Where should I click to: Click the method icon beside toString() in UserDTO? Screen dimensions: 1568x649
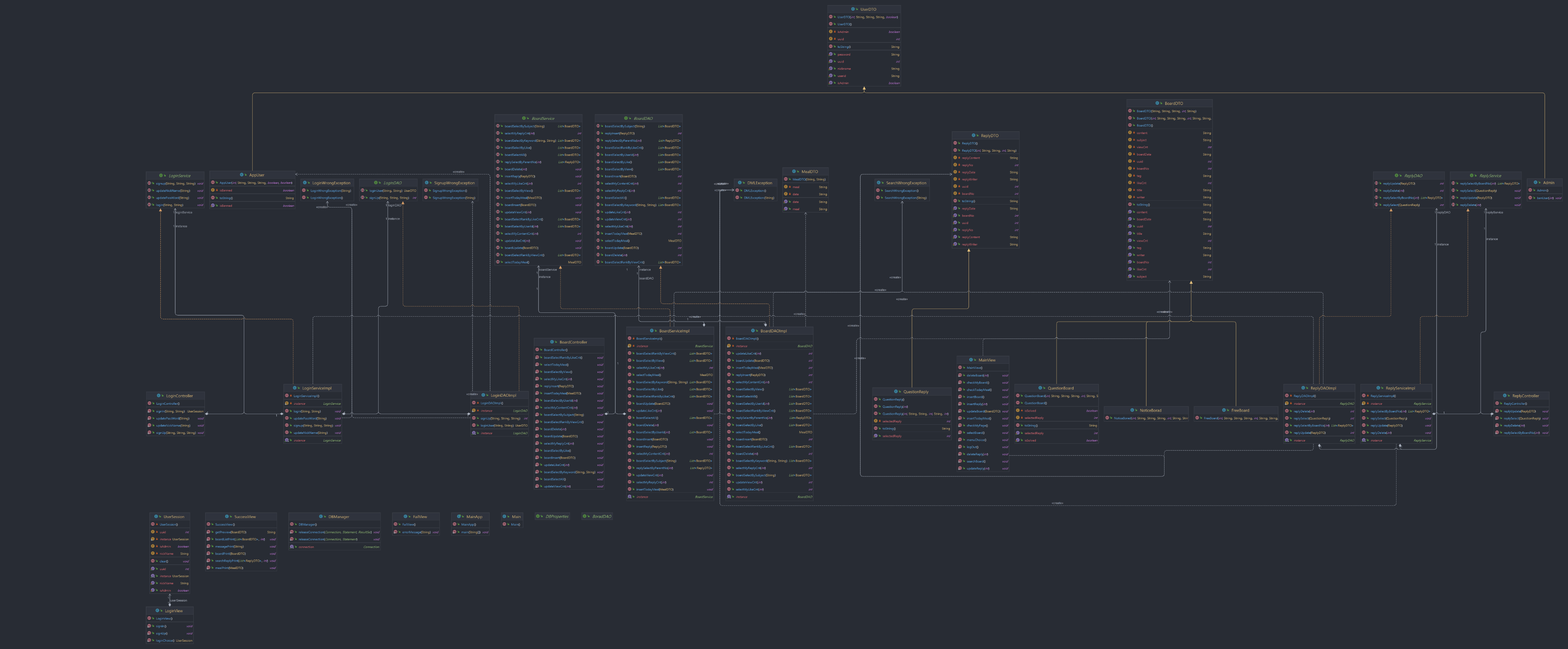click(831, 47)
